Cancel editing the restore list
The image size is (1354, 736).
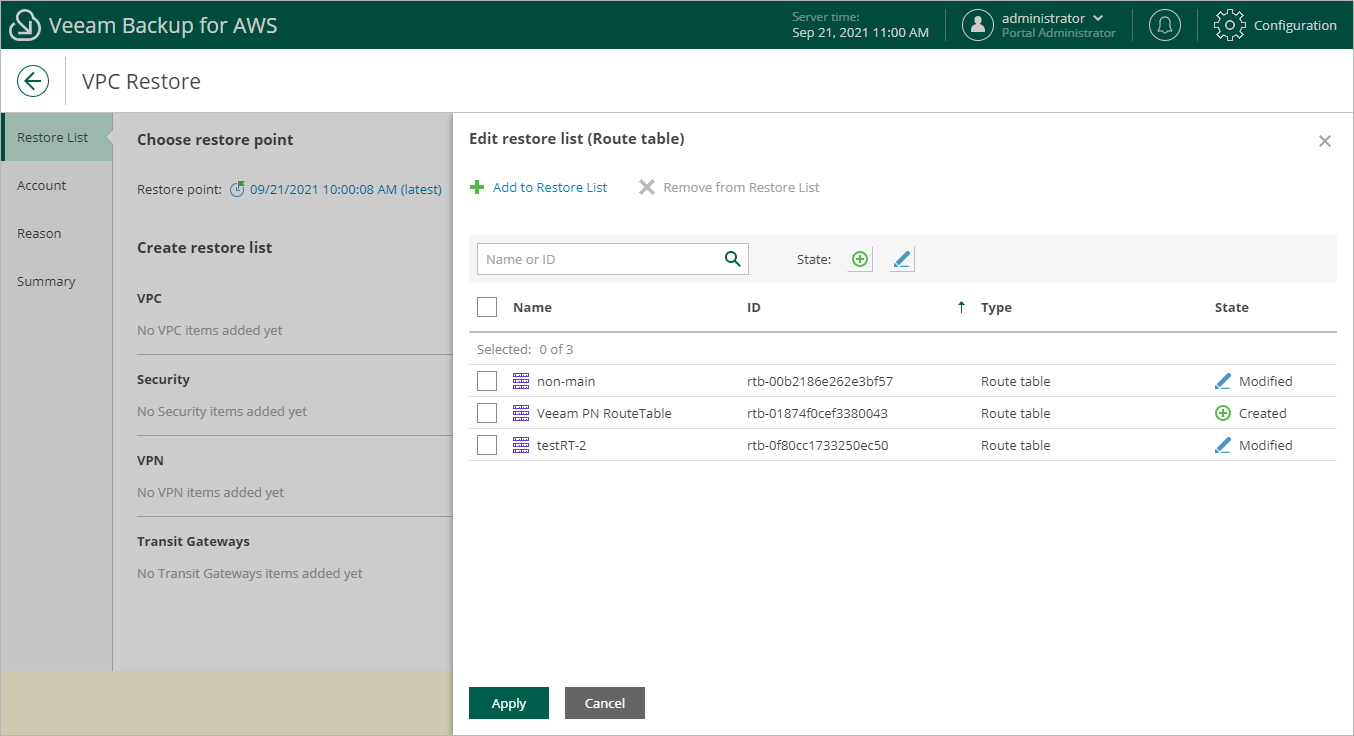click(x=604, y=703)
